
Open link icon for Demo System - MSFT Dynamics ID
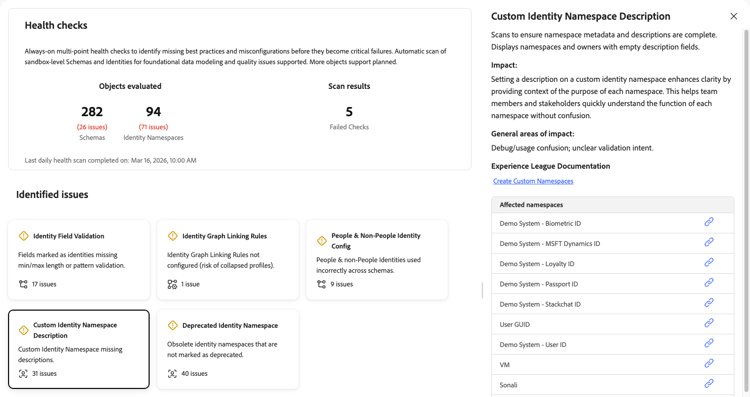(x=709, y=242)
